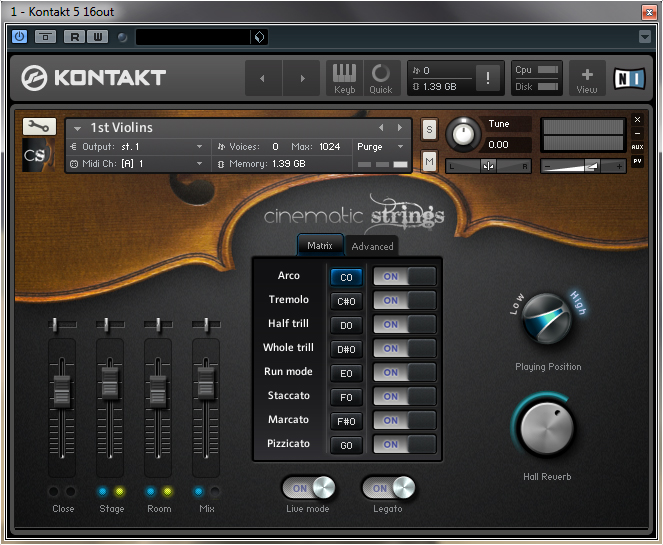Open the Purge dropdown menu
Screen dimensions: 663x545
381,147
